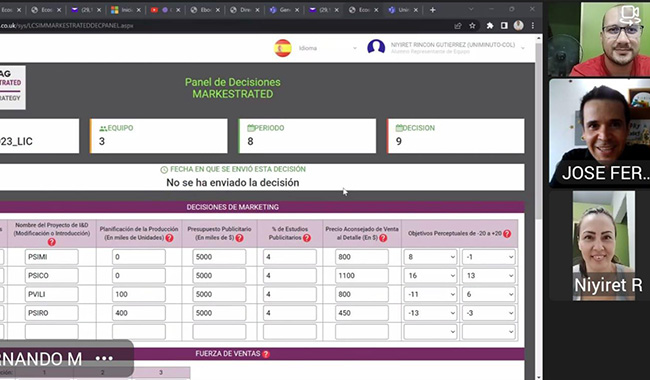Open PSICO perceptual dropdown showing 16
Image resolution: width=650 pixels, height=380 pixels.
click(430, 276)
